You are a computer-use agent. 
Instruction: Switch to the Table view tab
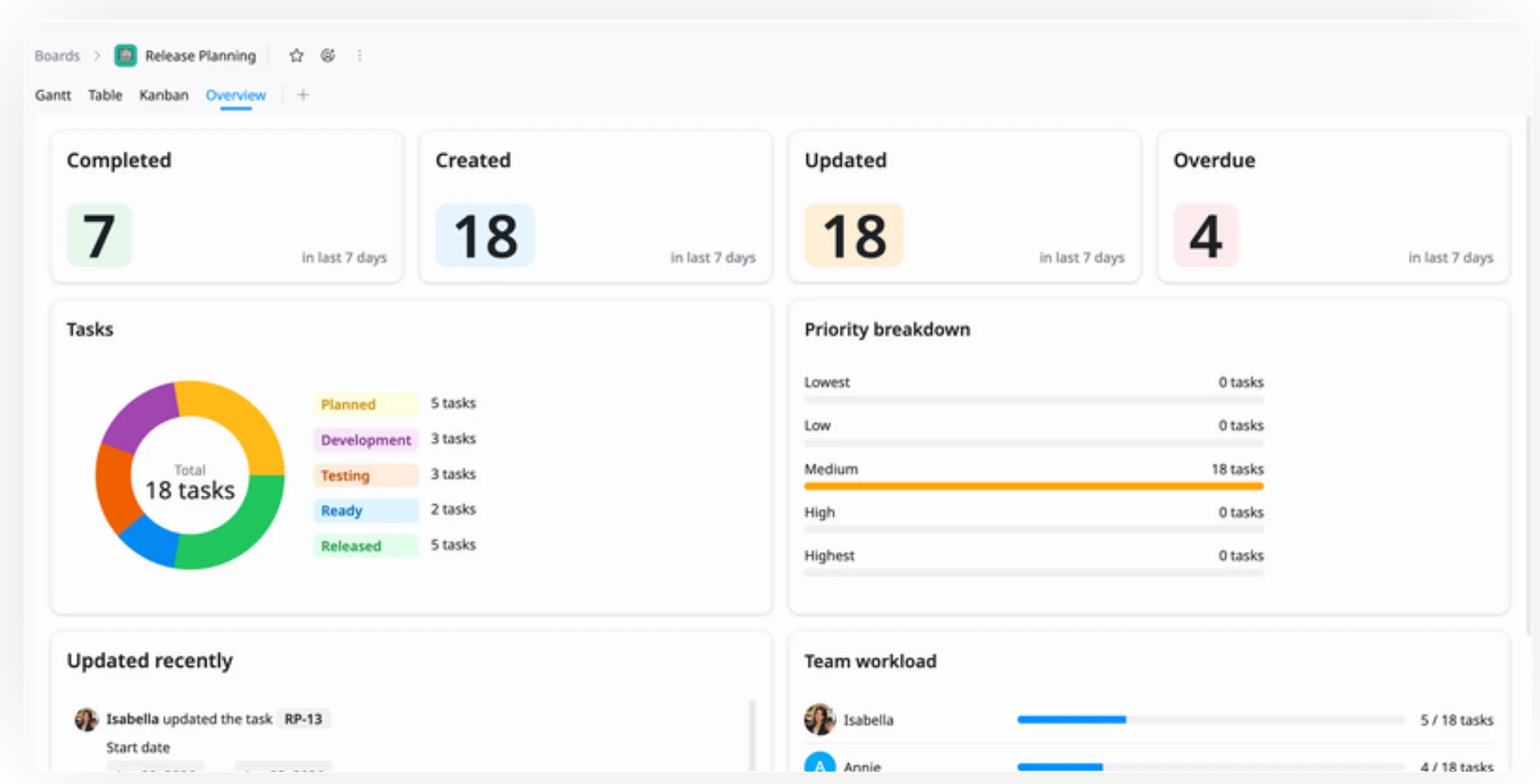point(105,95)
